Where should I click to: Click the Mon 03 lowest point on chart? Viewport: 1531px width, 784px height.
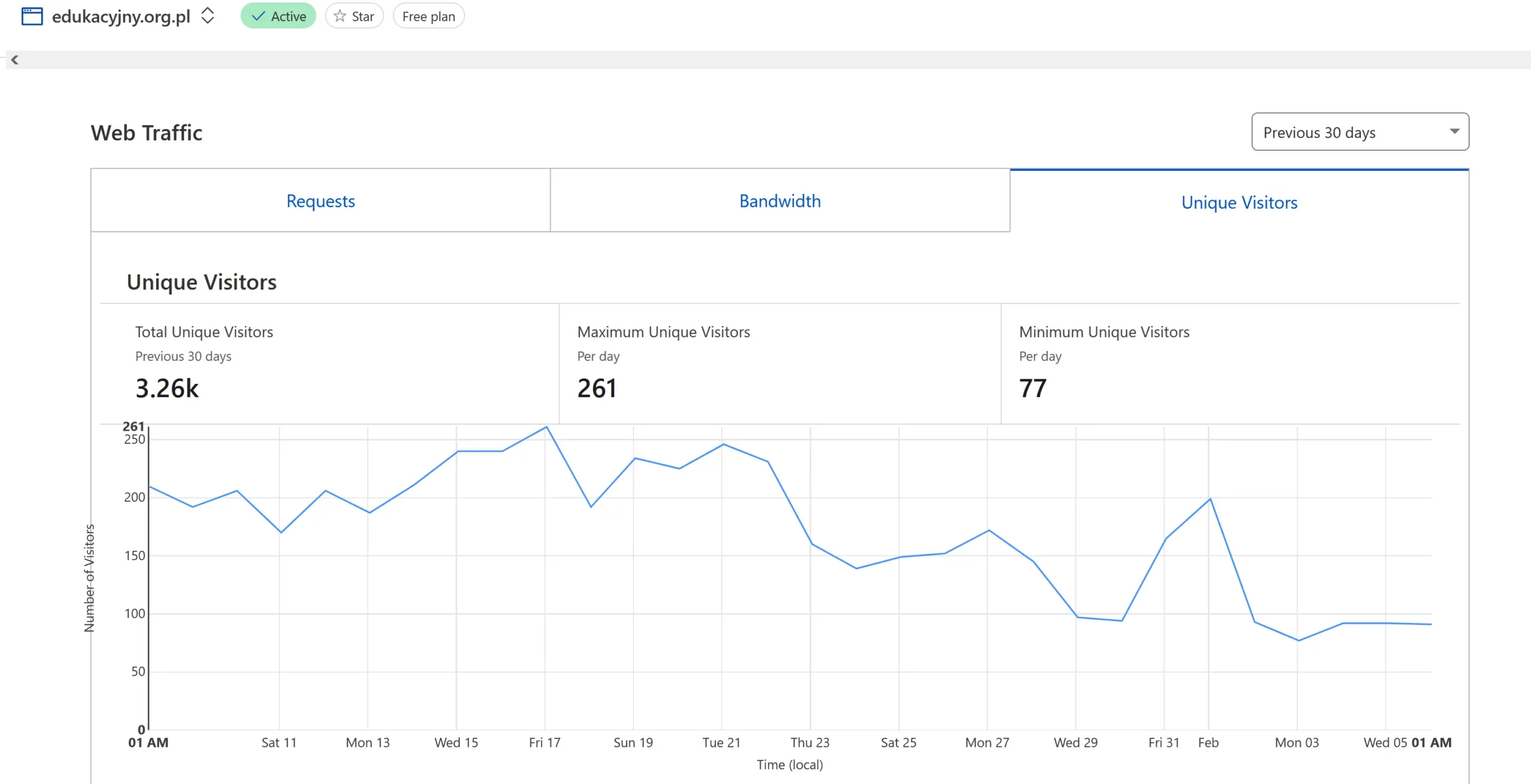point(1298,640)
